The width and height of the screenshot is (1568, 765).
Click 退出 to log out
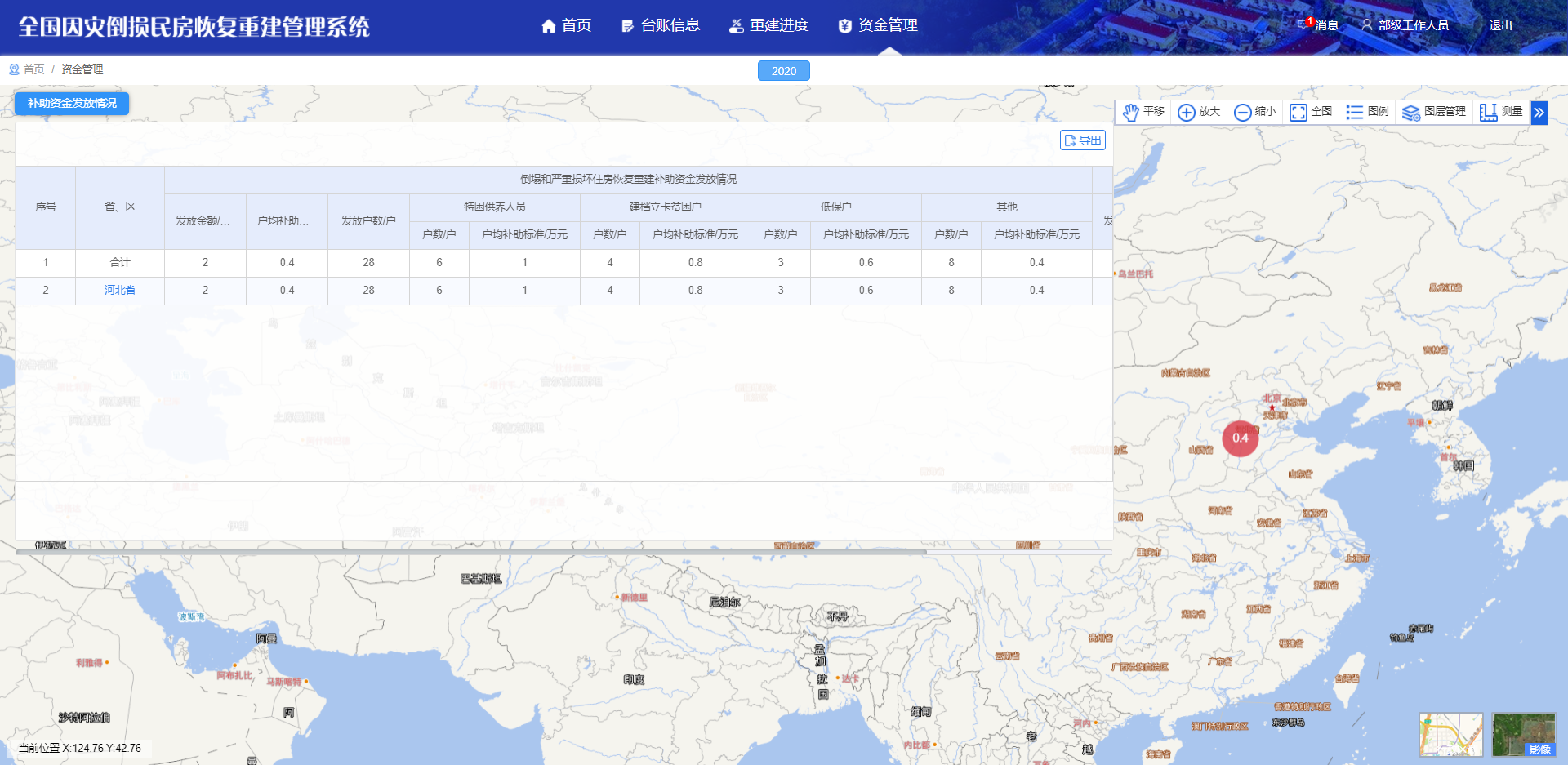(x=1499, y=25)
